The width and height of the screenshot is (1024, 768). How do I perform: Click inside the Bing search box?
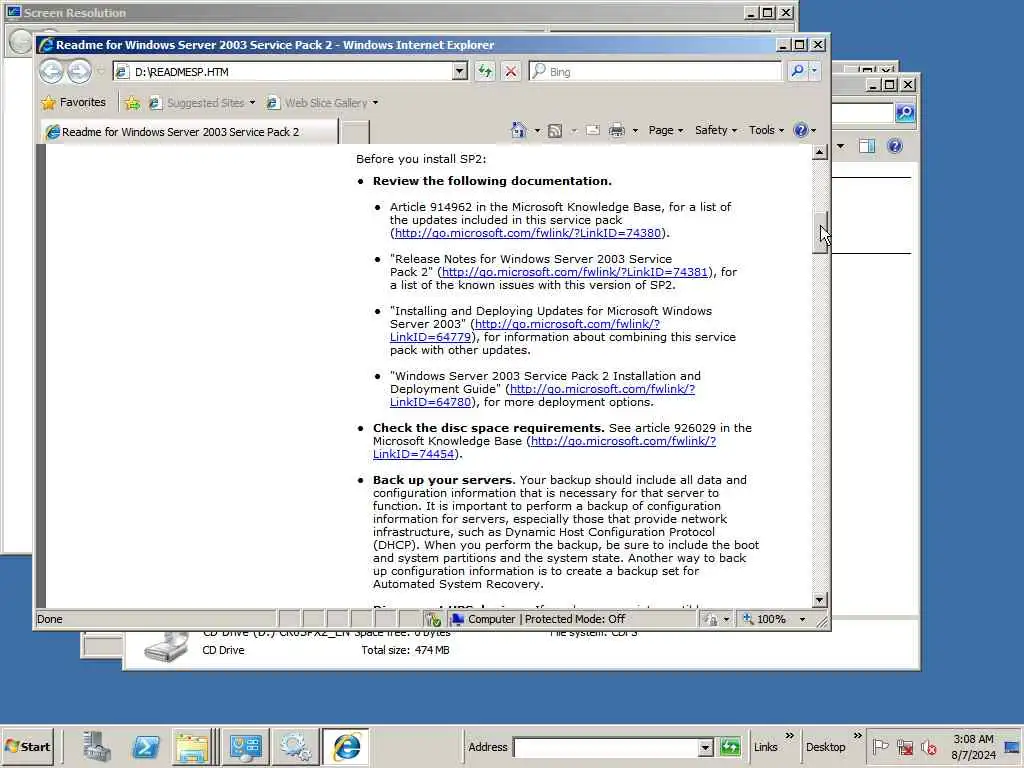(x=655, y=71)
